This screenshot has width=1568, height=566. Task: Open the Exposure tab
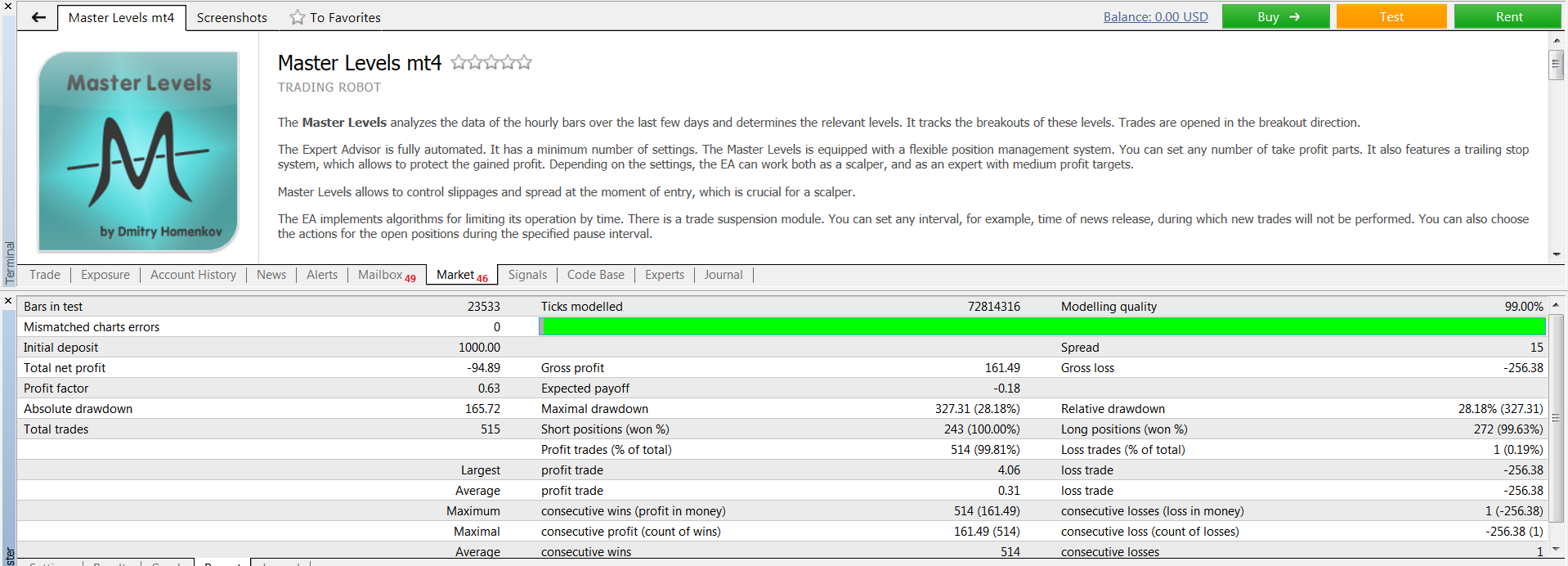(x=105, y=275)
